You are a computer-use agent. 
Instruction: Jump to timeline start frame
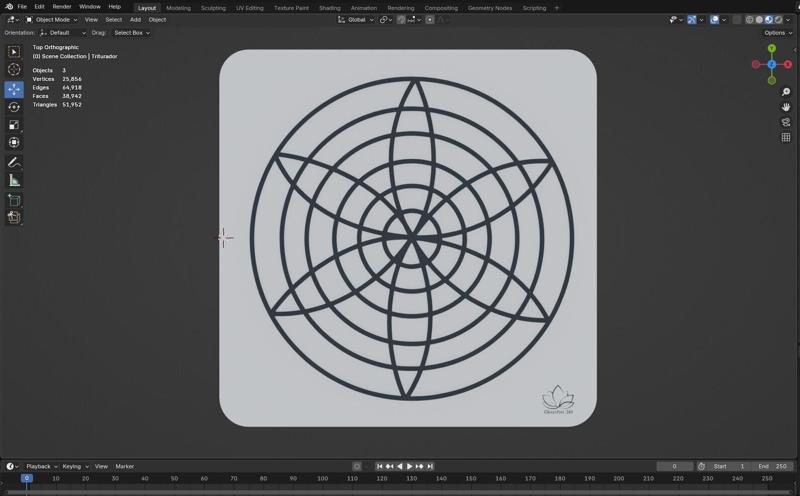click(x=379, y=466)
